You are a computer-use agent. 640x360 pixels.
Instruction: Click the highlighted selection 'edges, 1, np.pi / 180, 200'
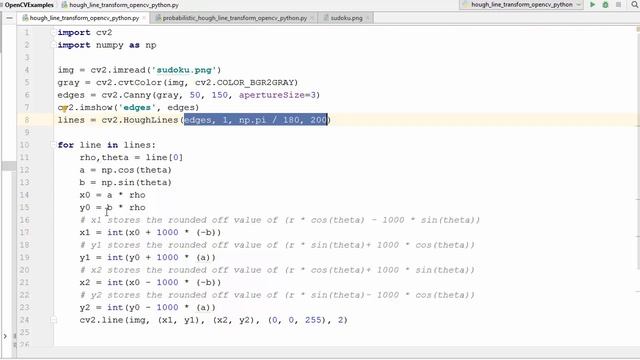(256, 120)
